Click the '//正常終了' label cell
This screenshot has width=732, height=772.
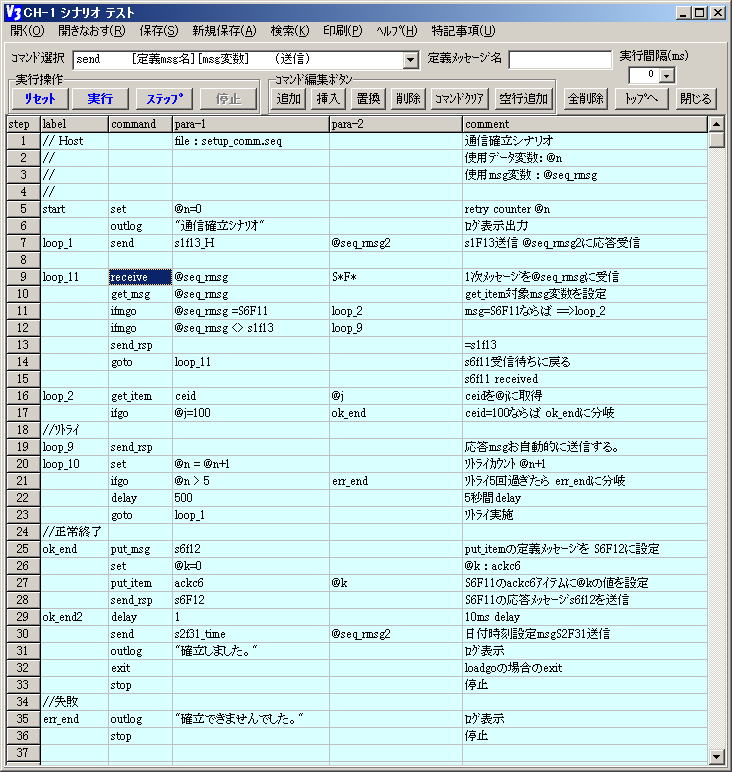(x=74, y=532)
